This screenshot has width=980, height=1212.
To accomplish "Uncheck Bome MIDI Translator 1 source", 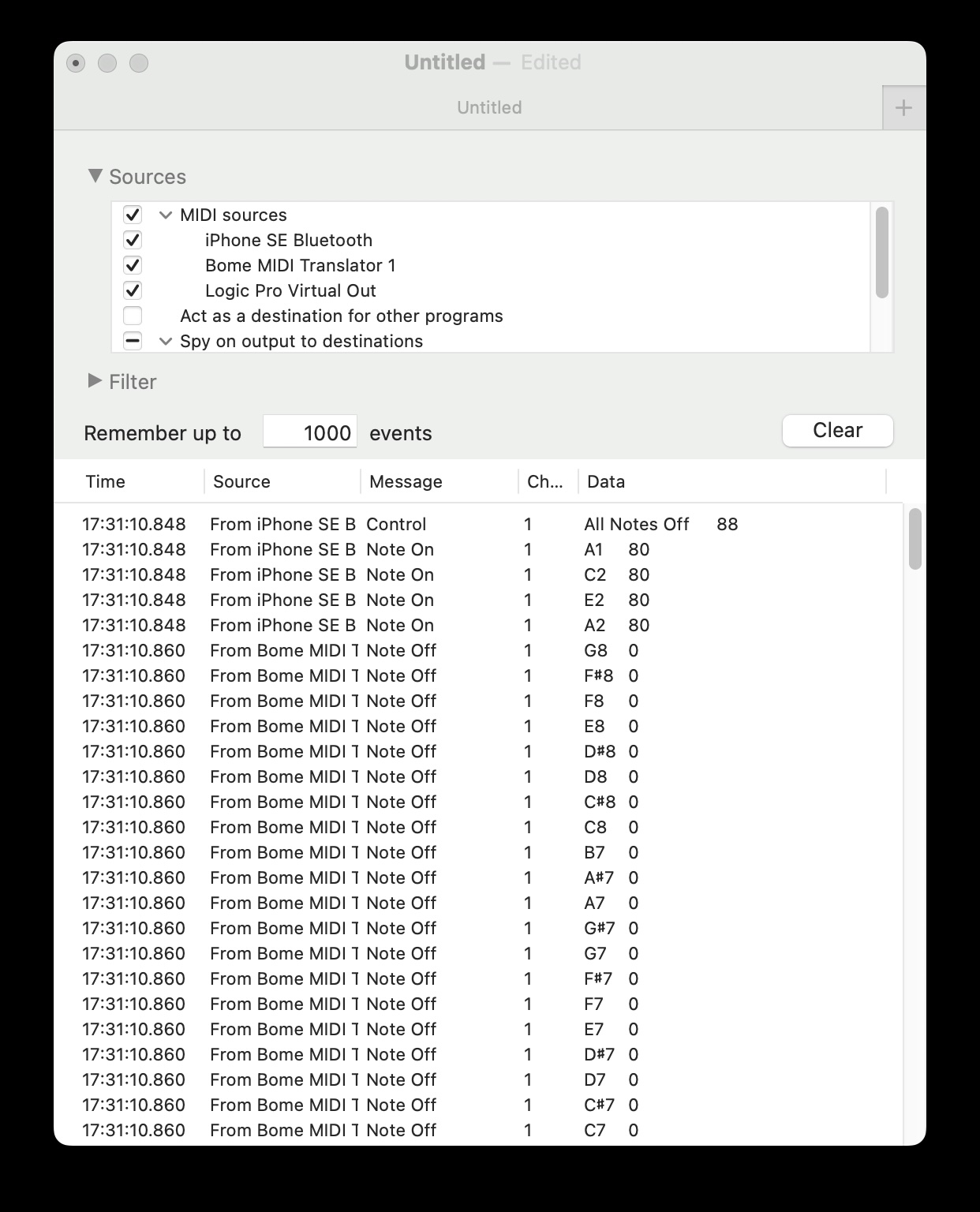I will coord(133,265).
